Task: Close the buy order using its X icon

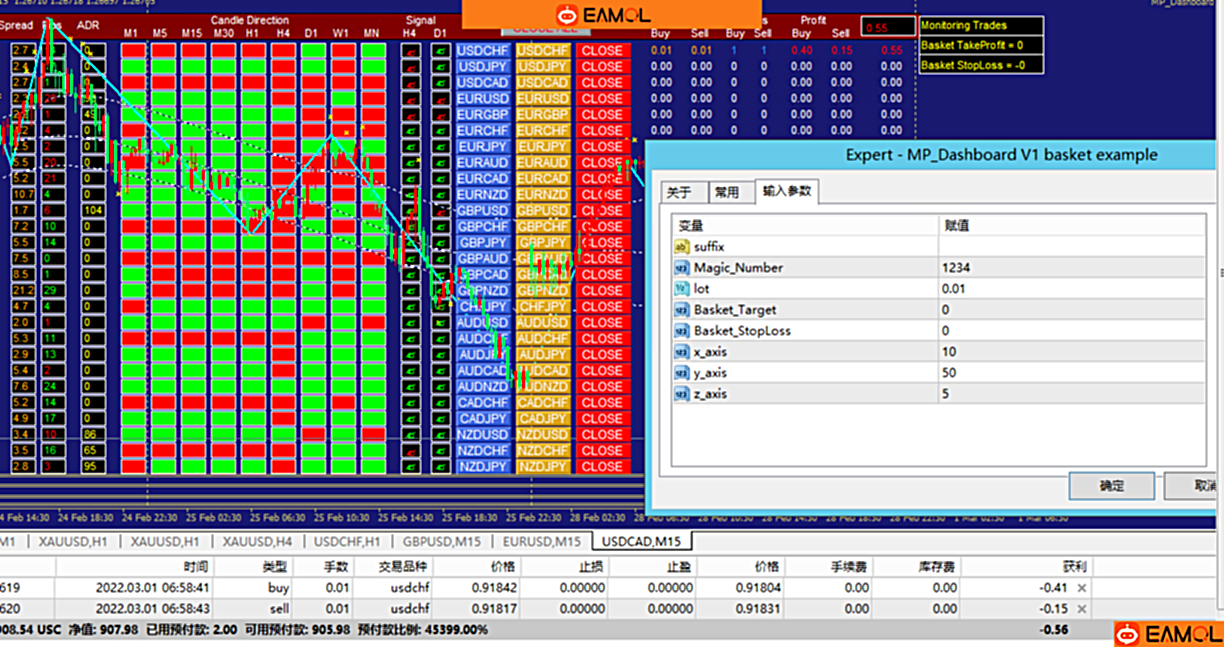Action: click(x=1081, y=588)
